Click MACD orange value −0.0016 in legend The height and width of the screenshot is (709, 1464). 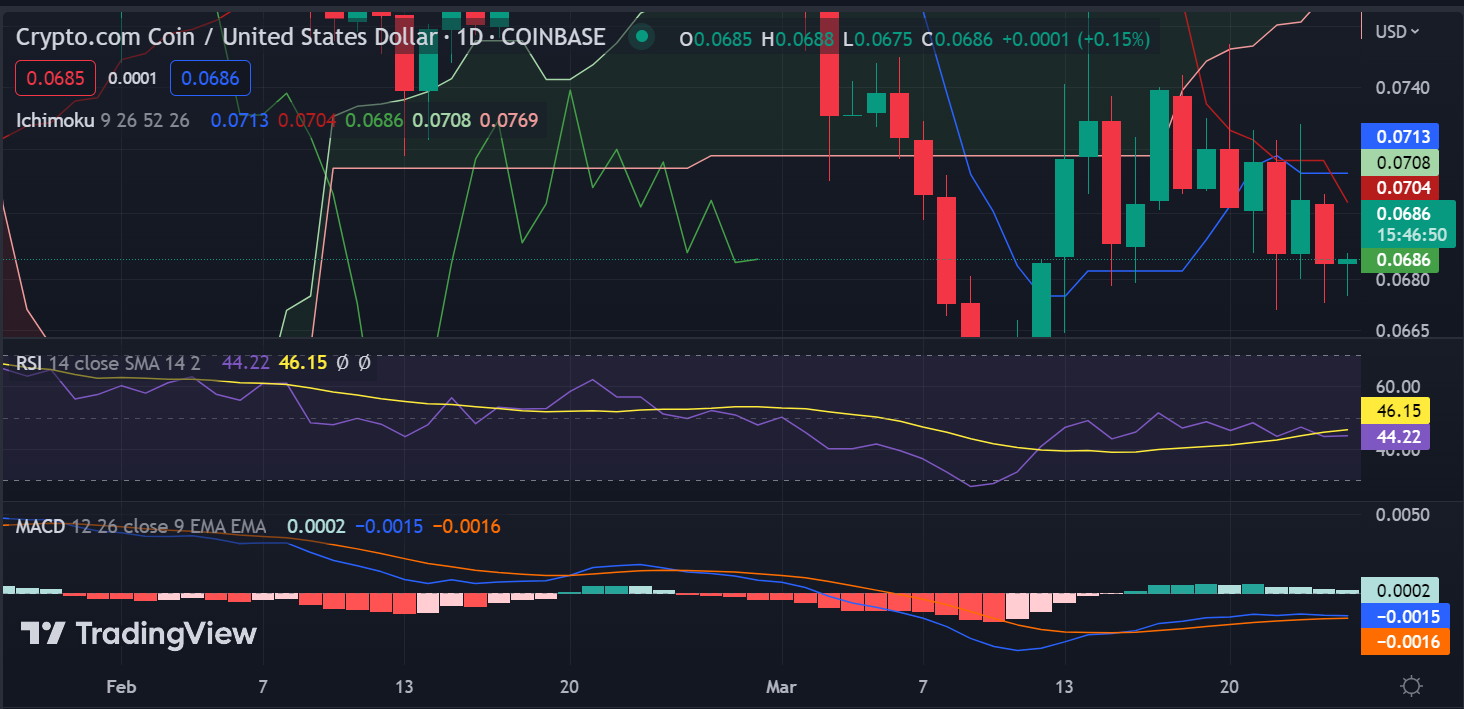pyautogui.click(x=466, y=526)
